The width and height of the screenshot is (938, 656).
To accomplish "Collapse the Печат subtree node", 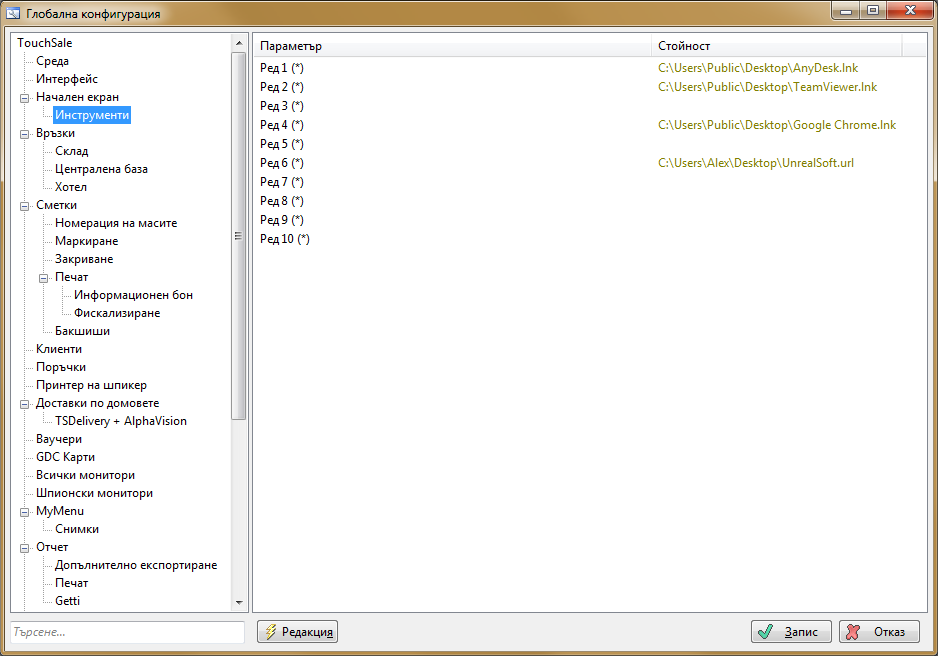I will 43,278.
